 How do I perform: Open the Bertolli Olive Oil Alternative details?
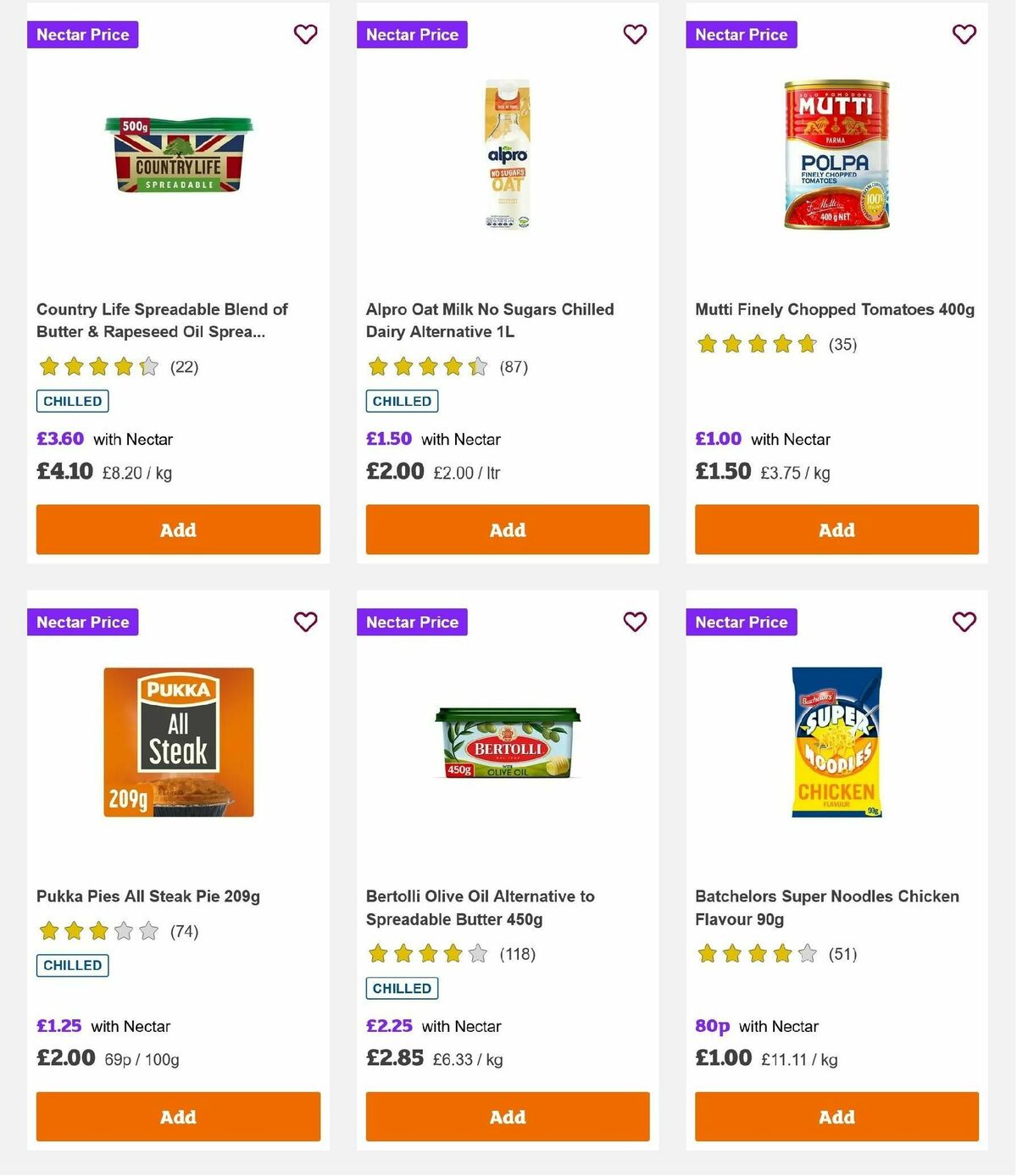(x=480, y=907)
